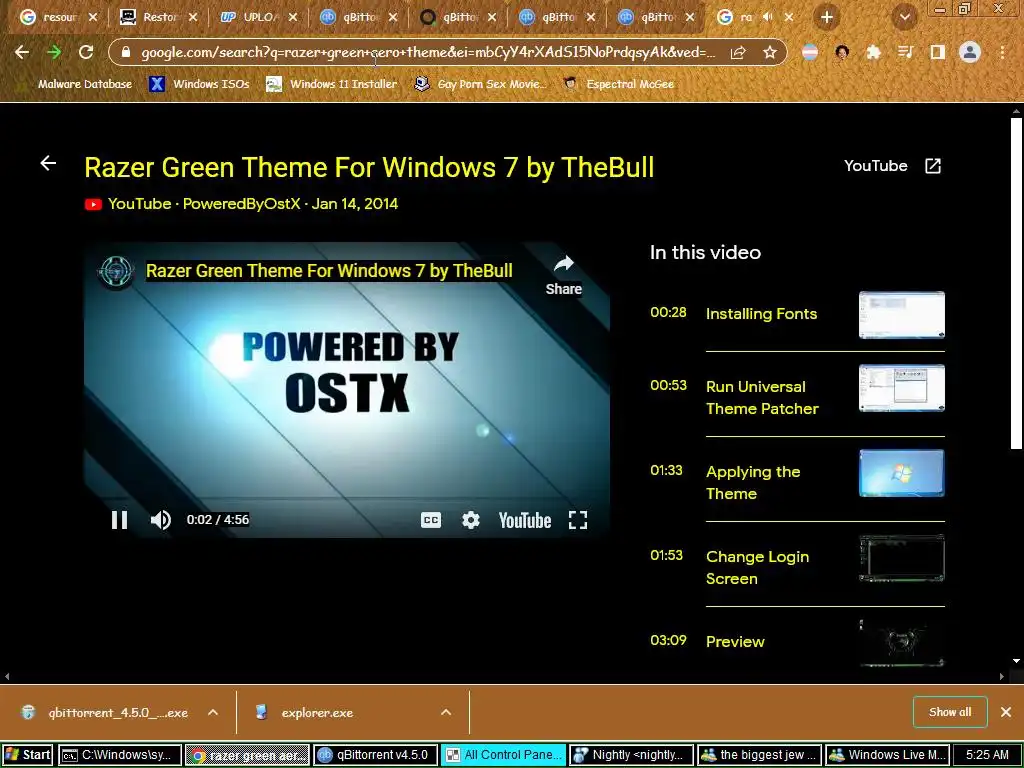Open a new tab with plus button
The width and height of the screenshot is (1024, 768).
click(x=827, y=17)
